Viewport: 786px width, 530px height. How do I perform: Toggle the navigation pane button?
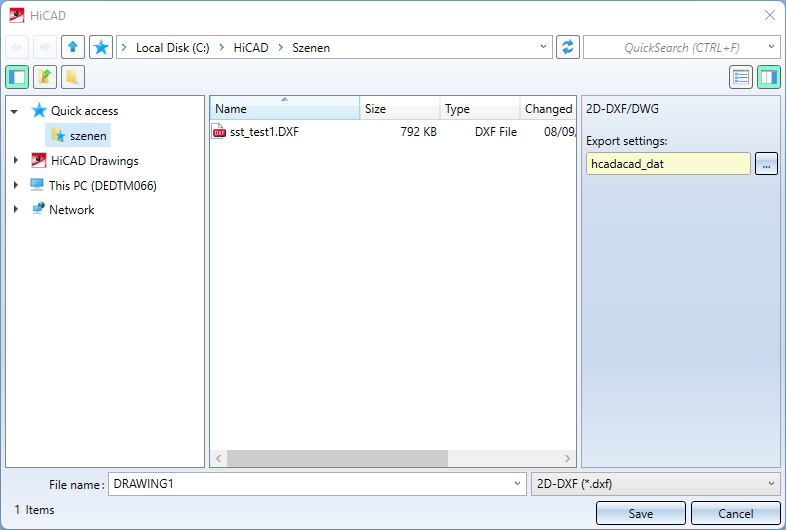(x=17, y=77)
